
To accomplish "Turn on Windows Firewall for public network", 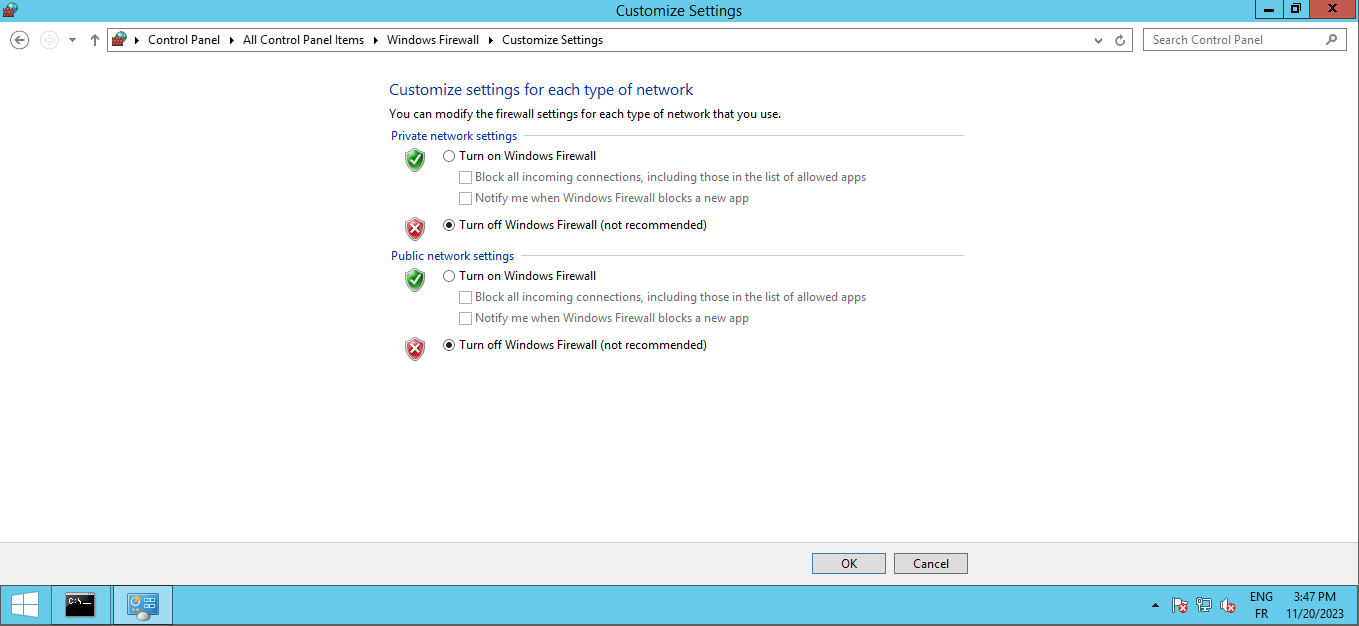I will pyautogui.click(x=449, y=276).
